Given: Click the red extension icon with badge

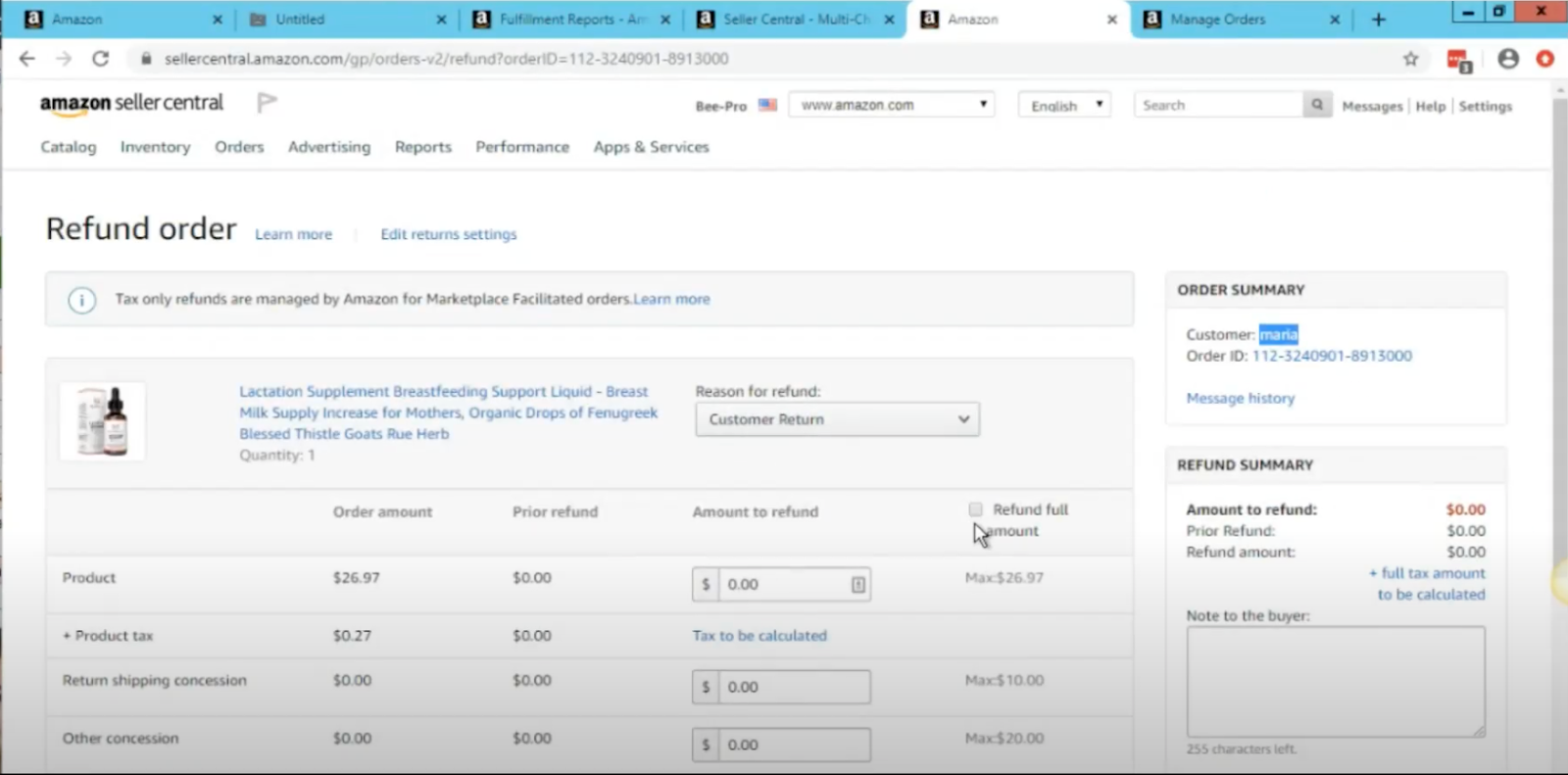Looking at the screenshot, I should 1459,61.
